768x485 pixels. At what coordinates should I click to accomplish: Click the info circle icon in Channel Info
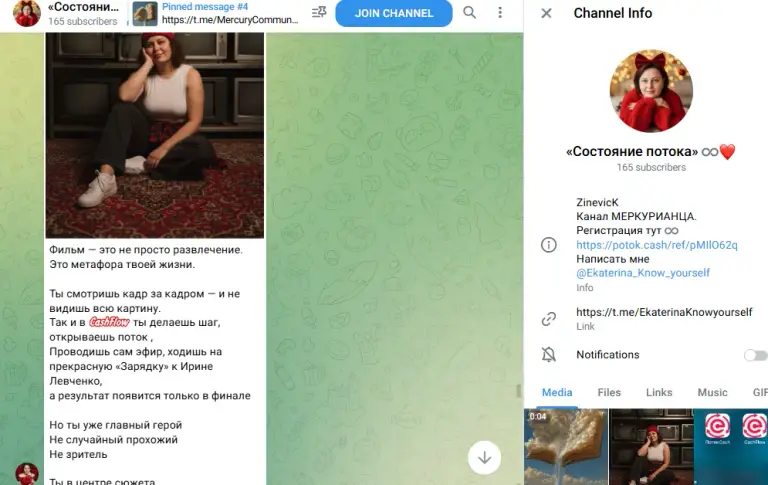(549, 244)
